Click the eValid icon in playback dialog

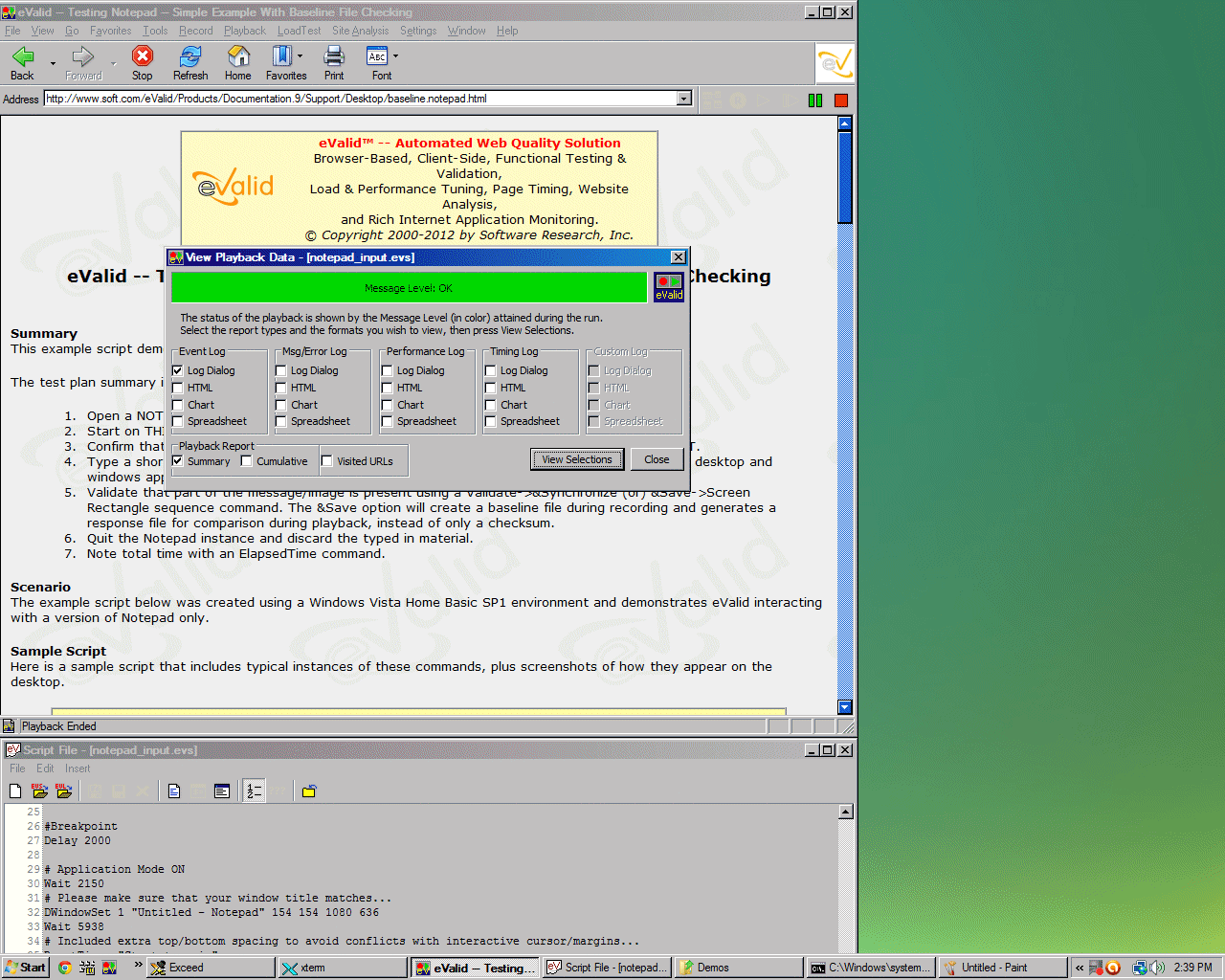669,287
